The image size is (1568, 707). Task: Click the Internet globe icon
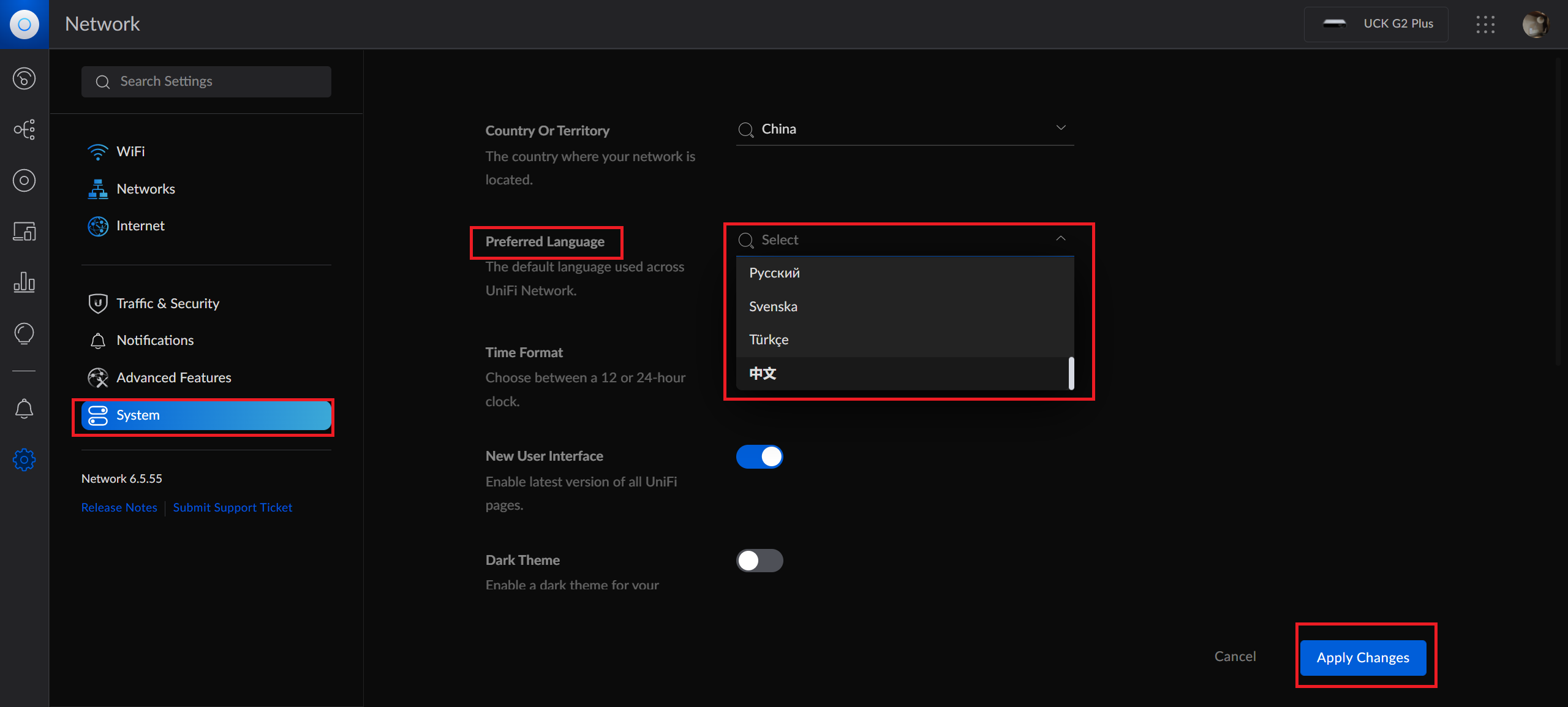point(98,226)
